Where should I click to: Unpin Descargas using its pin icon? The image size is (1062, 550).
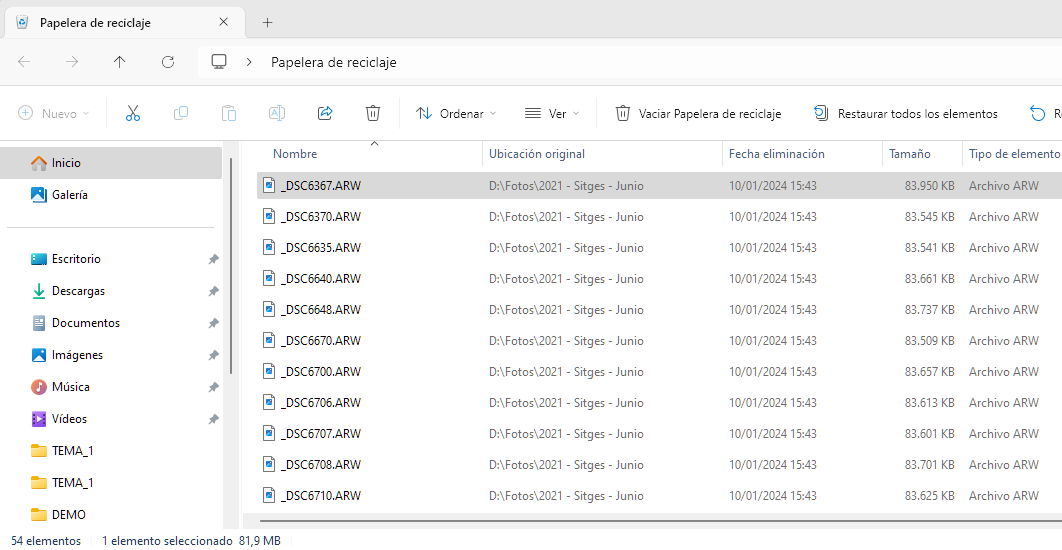[213, 291]
